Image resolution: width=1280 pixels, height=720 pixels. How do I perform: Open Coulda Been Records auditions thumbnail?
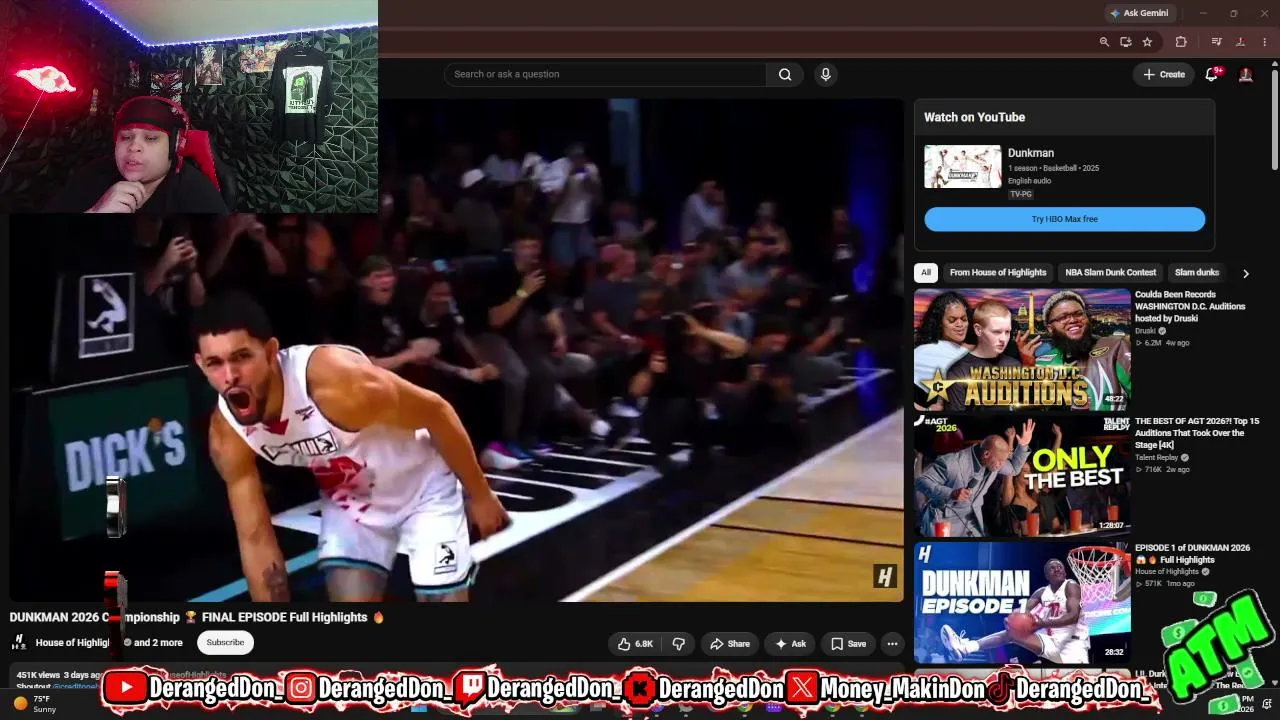click(x=1022, y=350)
